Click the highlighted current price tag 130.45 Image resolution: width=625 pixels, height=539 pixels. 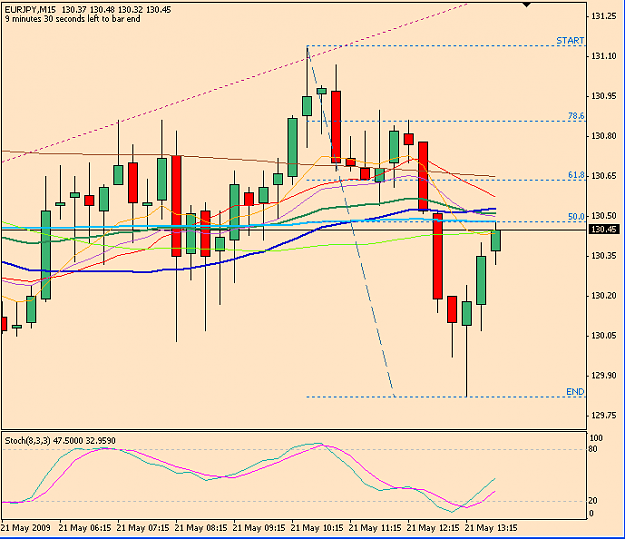[x=603, y=229]
